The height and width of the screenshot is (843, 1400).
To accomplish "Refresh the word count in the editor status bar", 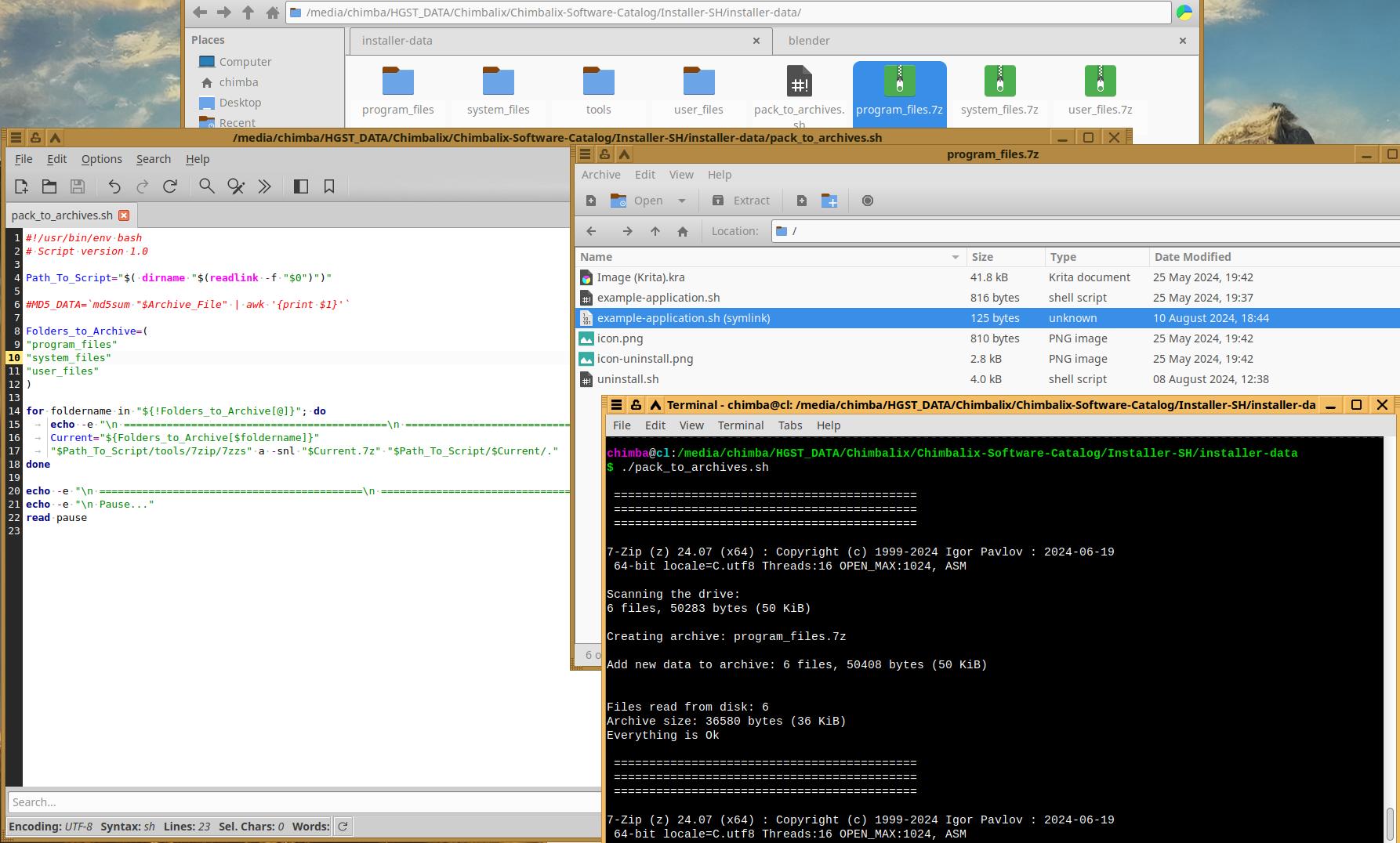I will click(x=343, y=827).
